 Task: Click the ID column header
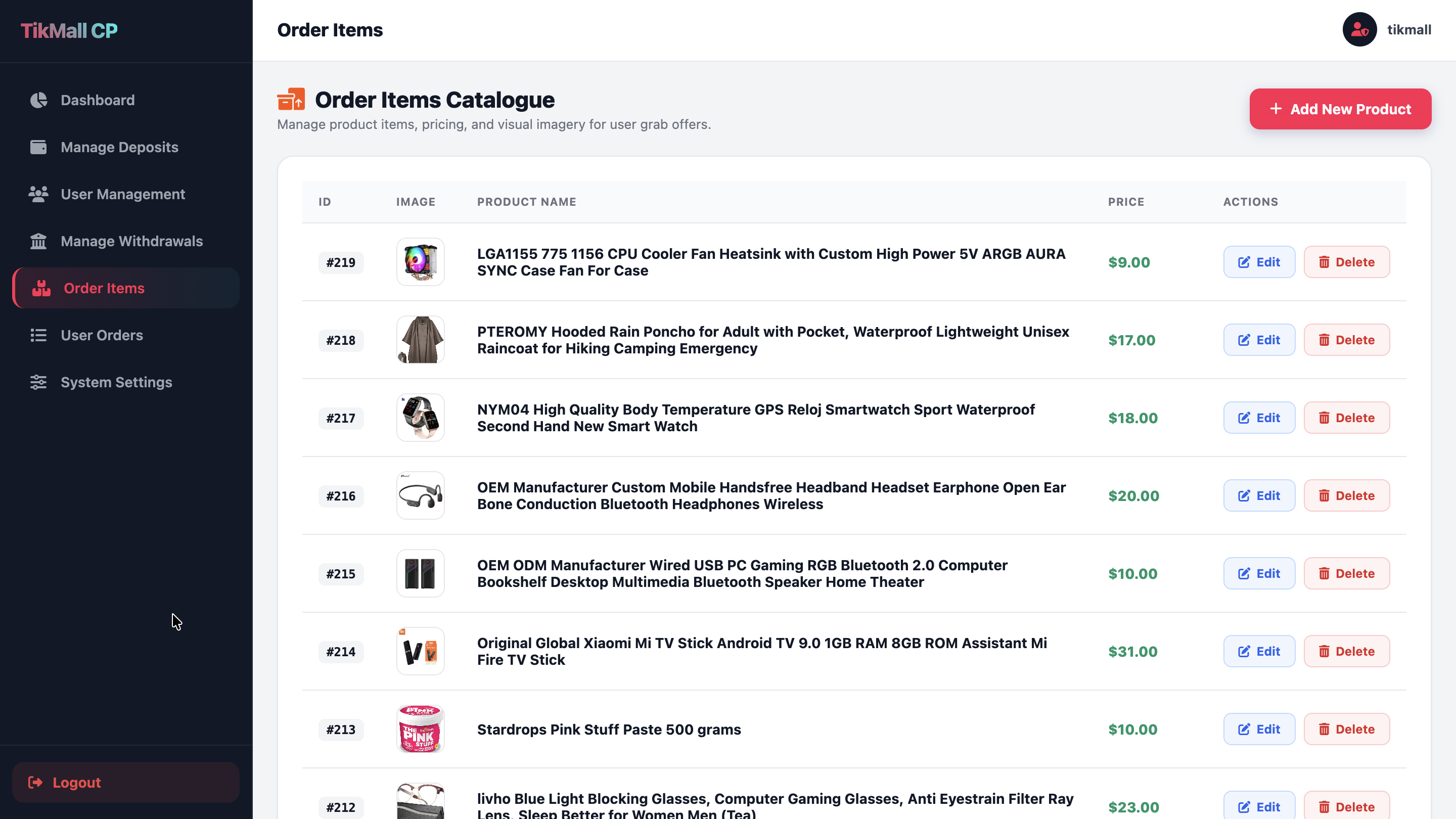coord(325,202)
